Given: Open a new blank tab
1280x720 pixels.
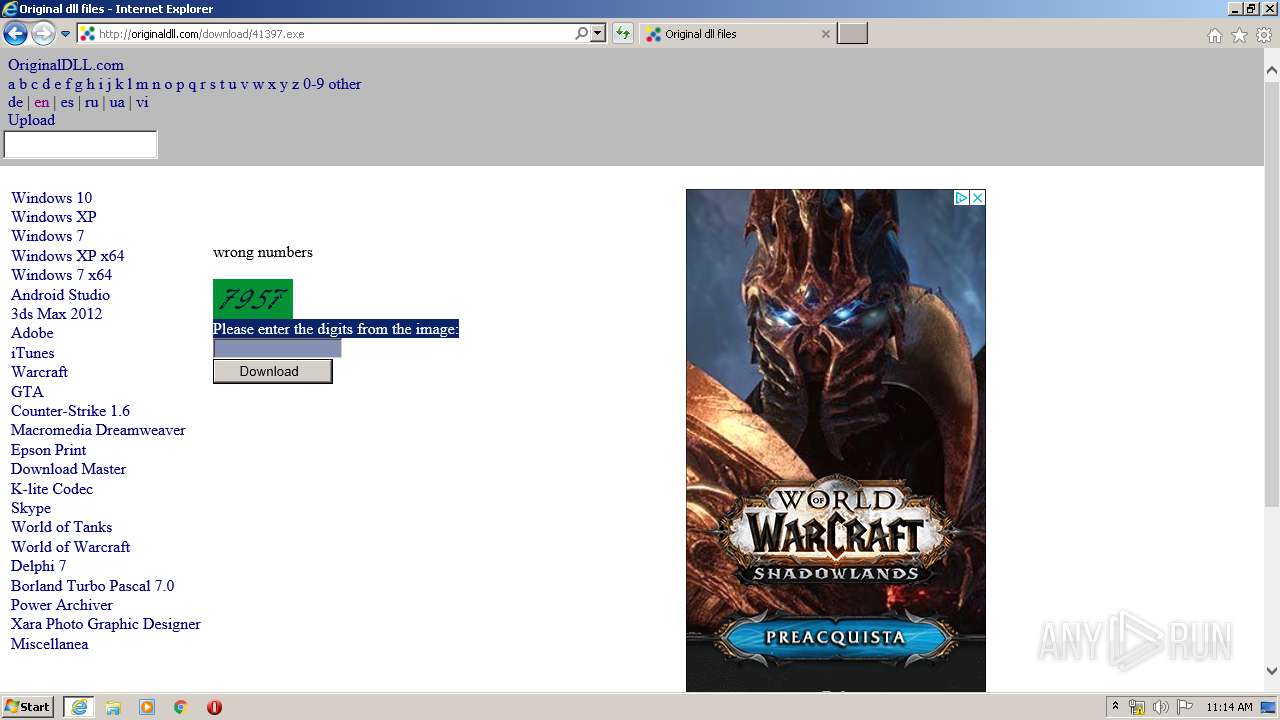Looking at the screenshot, I should [852, 34].
